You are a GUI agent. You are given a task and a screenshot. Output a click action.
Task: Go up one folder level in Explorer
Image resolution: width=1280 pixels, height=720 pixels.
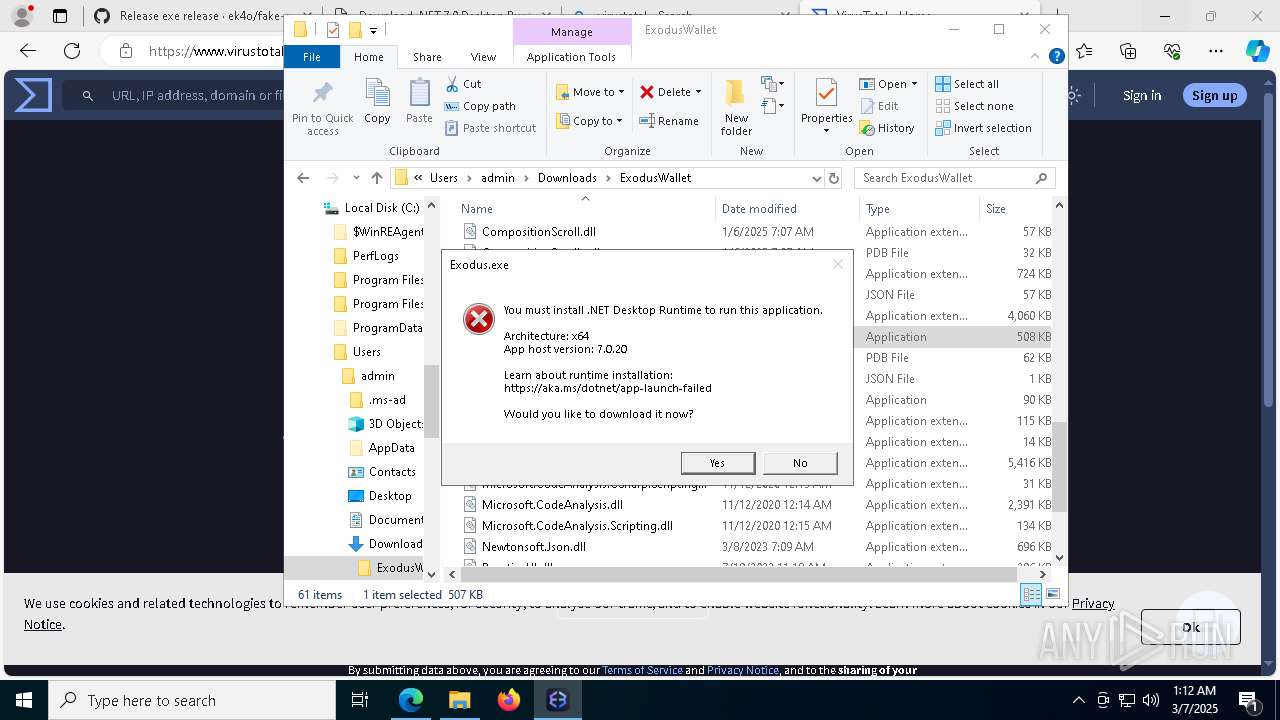coord(376,178)
